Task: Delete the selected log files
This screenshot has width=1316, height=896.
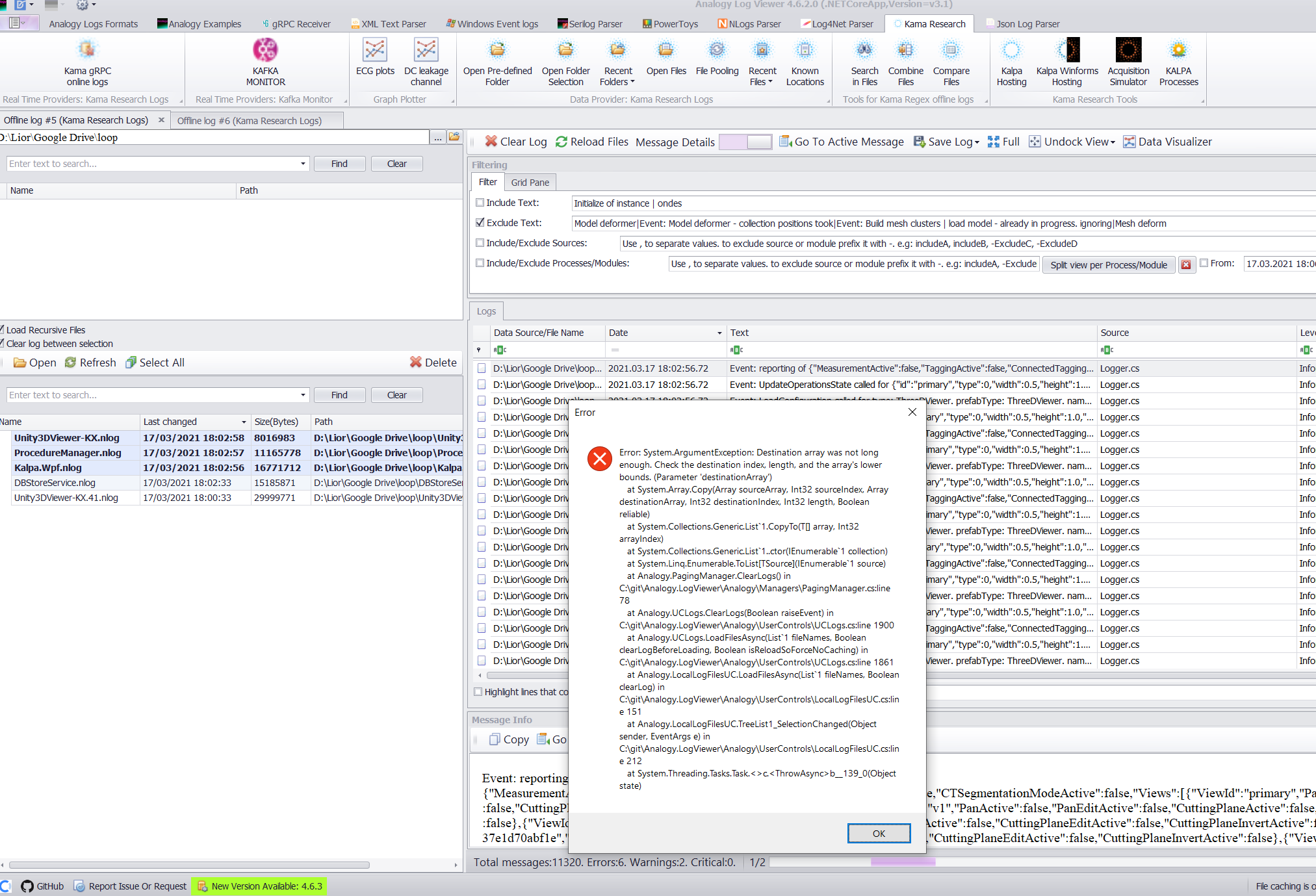Action: pos(433,363)
